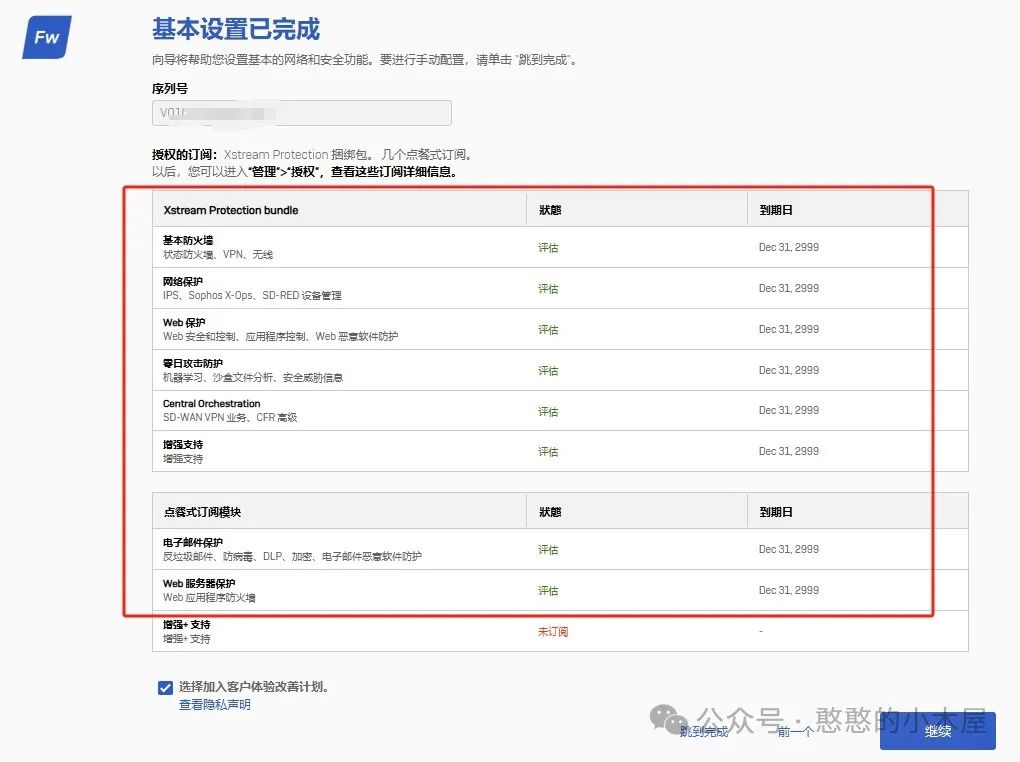Click the 跳到完成 skip to finish link

tap(704, 731)
